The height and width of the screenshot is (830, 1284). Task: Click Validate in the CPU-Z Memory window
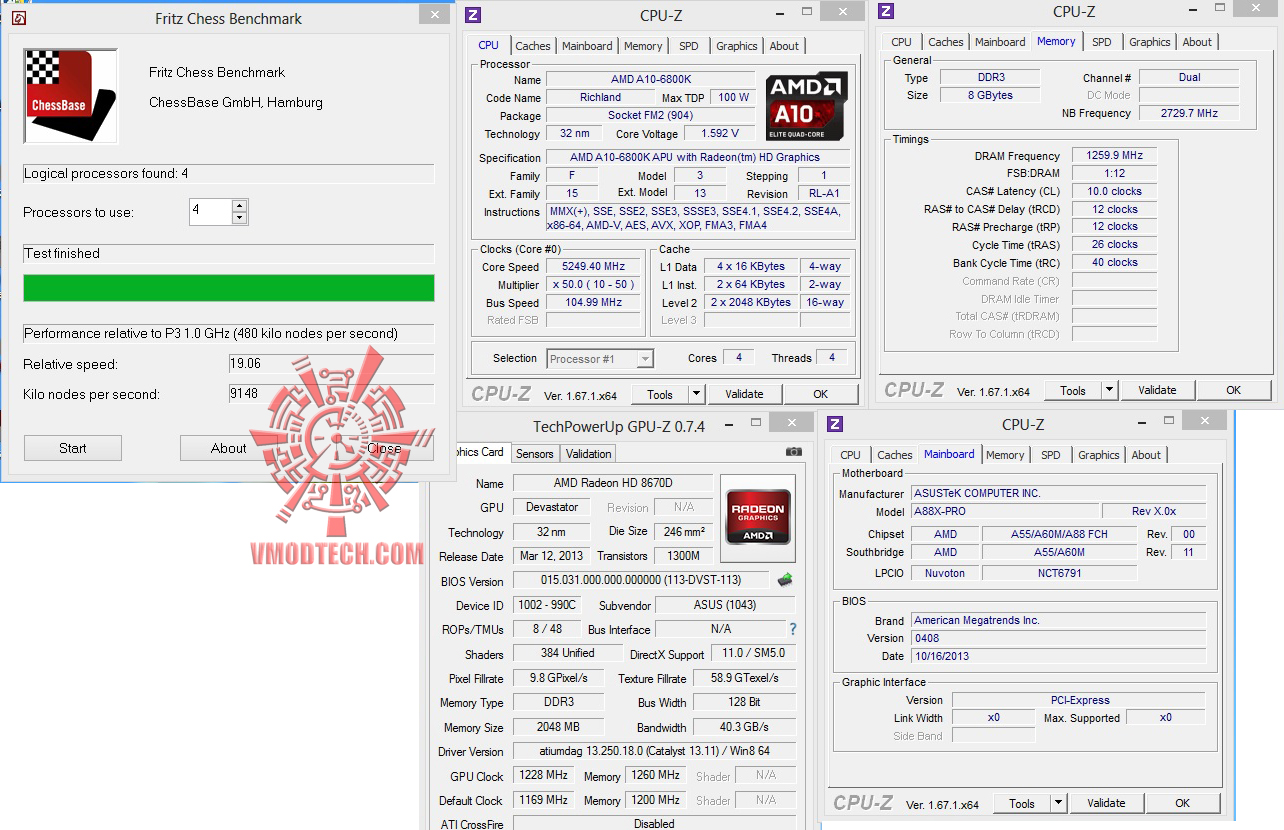pos(1157,390)
